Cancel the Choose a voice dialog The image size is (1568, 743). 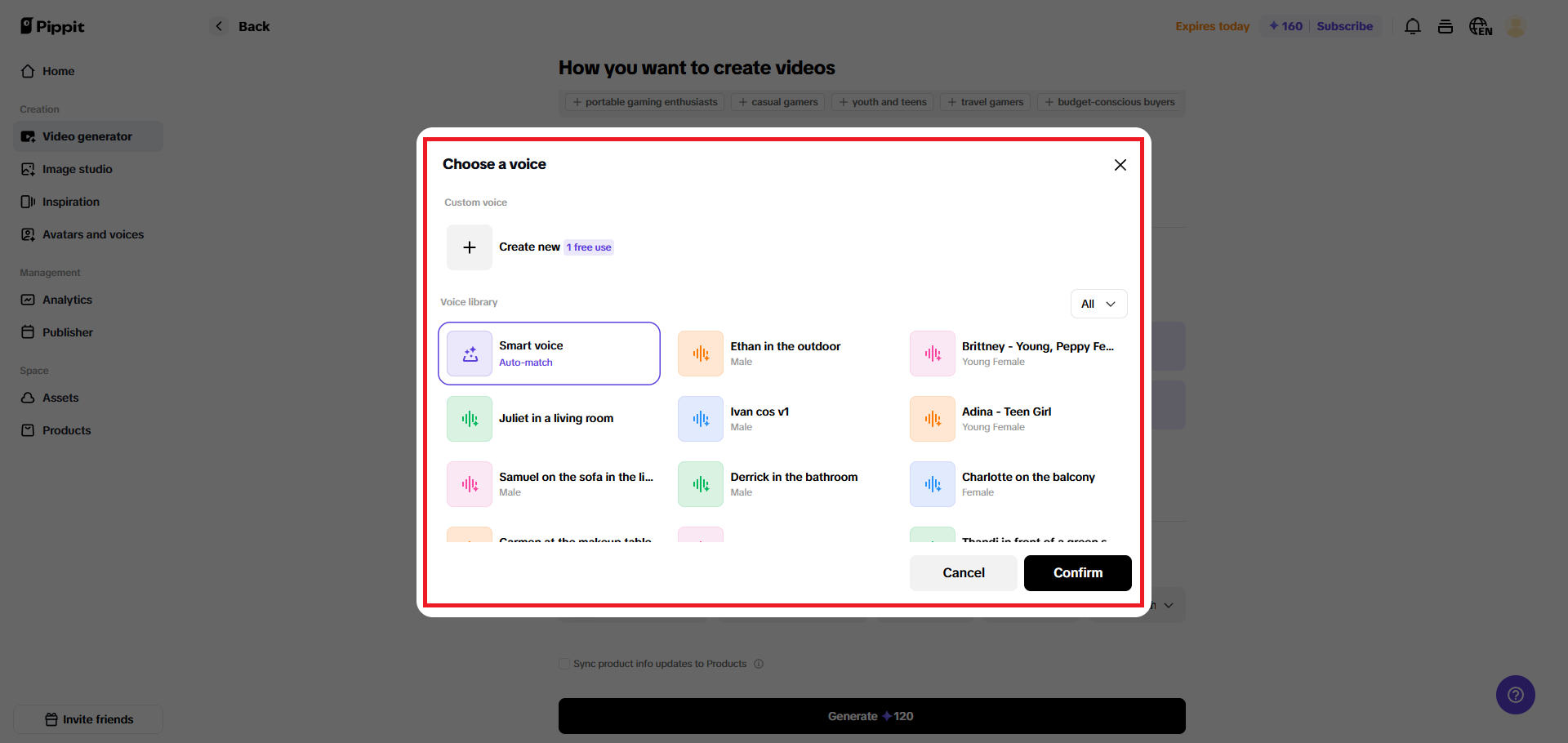963,572
